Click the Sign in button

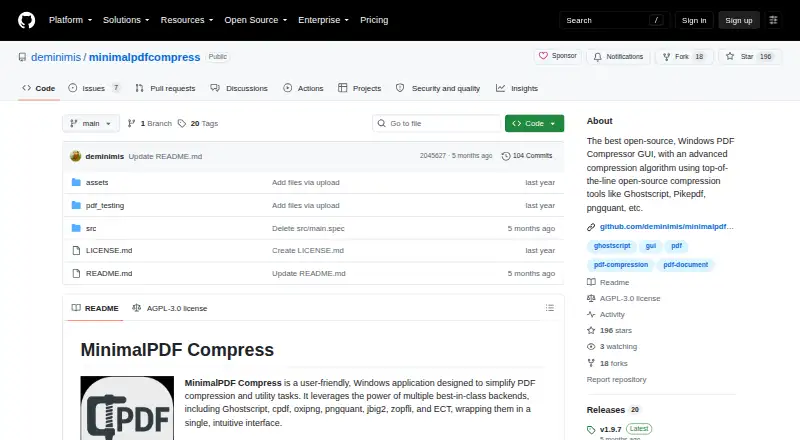point(694,20)
